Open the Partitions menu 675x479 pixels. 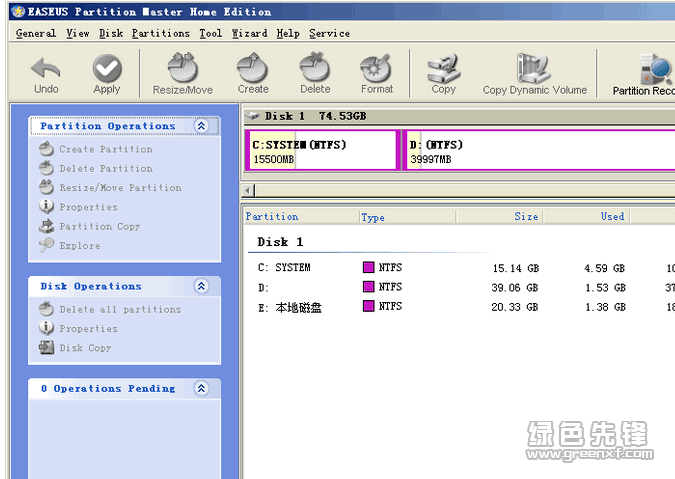(x=161, y=33)
